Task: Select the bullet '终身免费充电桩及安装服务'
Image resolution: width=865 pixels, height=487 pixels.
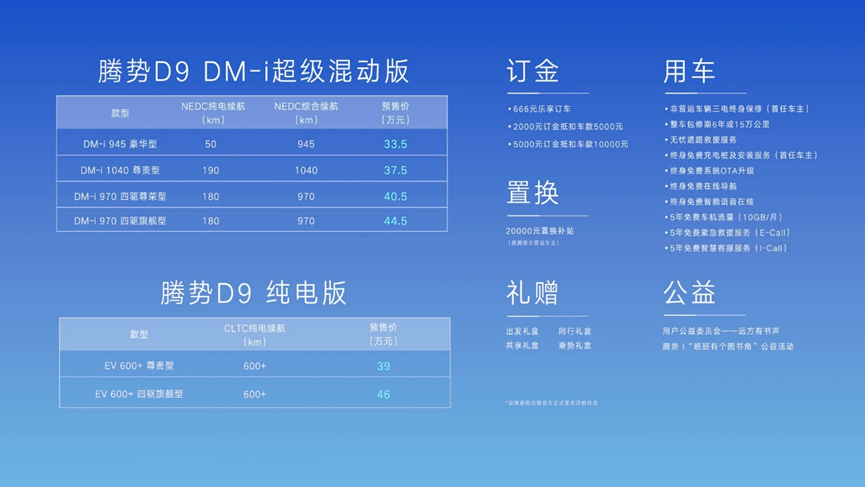Action: click(741, 155)
